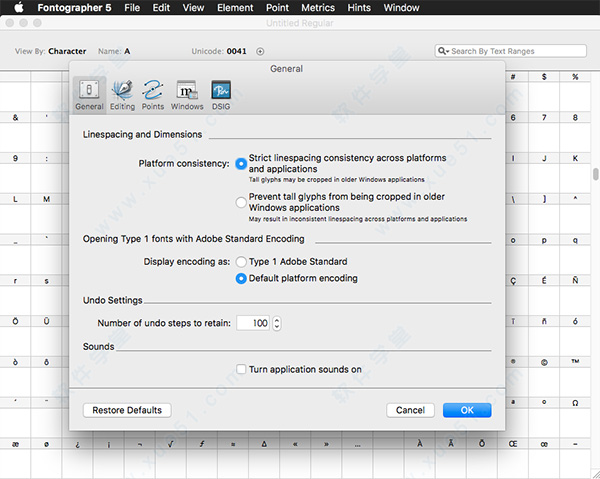The width and height of the screenshot is (600, 479).
Task: Select the glyph cell labeled K
Action: point(575,173)
